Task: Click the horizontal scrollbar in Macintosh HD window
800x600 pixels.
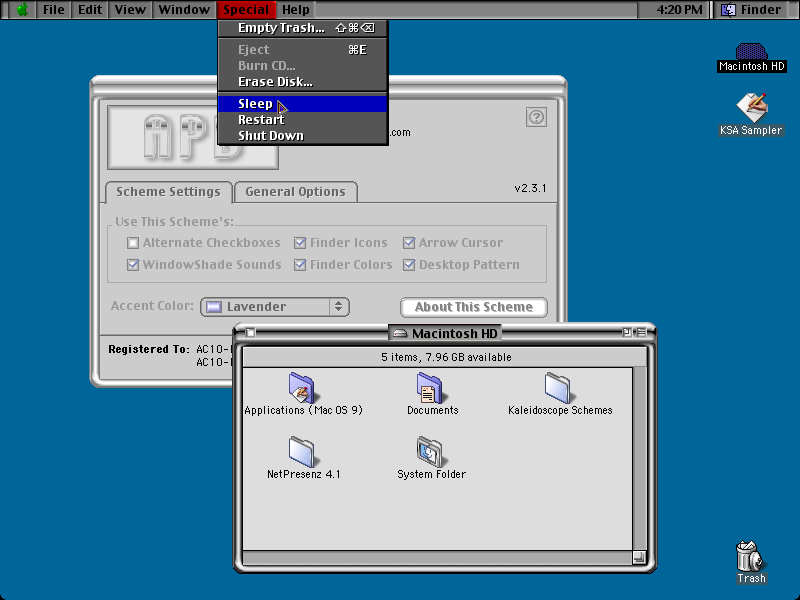Action: tap(438, 558)
